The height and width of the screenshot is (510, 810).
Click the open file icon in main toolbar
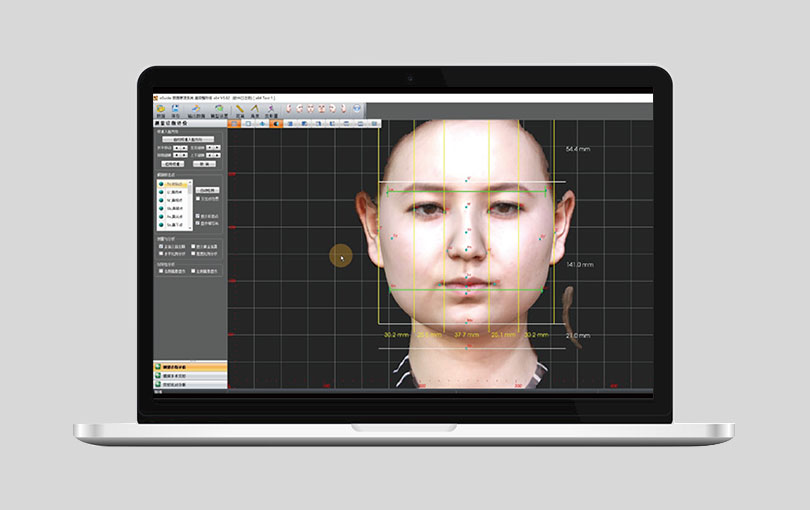pyautogui.click(x=162, y=108)
